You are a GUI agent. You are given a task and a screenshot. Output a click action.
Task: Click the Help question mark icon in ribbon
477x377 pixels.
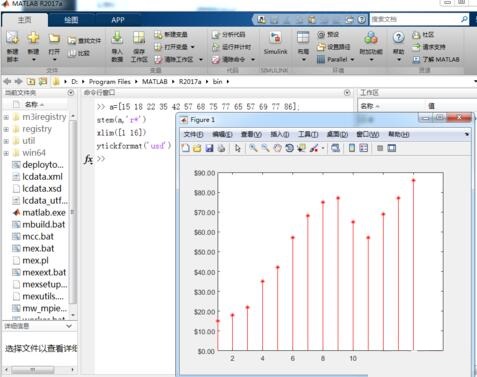pos(398,37)
